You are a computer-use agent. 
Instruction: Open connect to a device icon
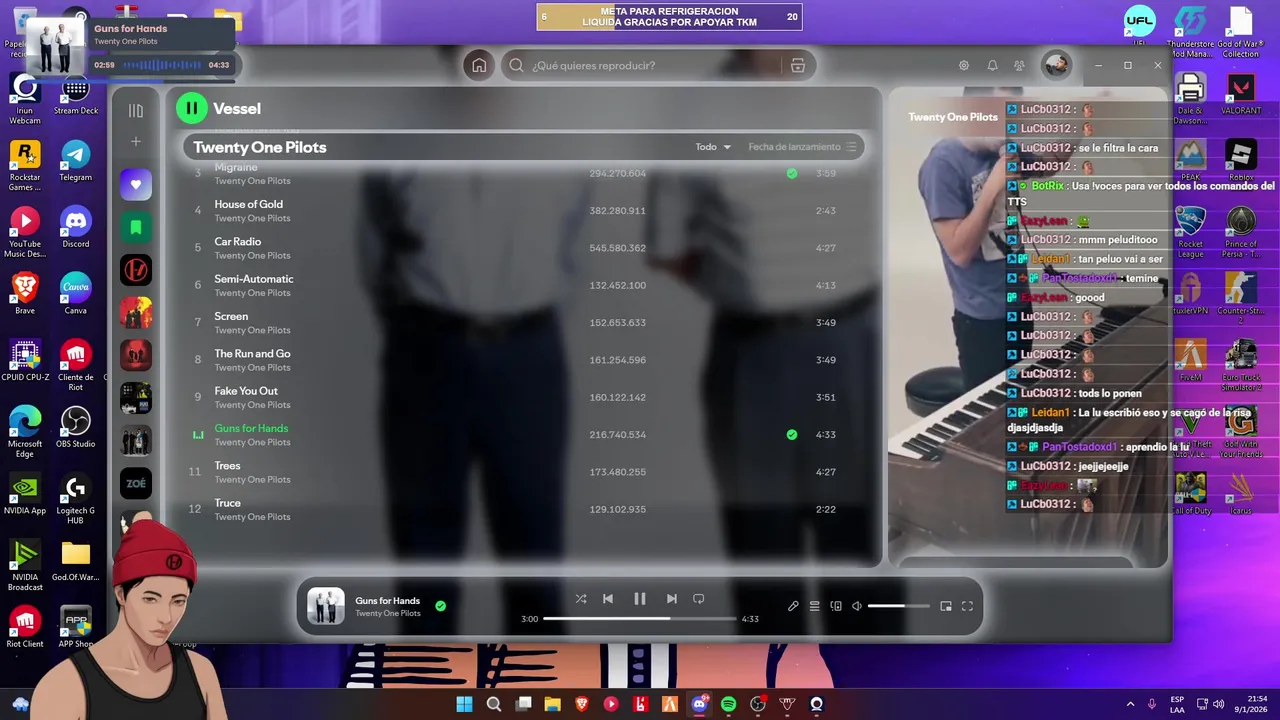tap(836, 606)
